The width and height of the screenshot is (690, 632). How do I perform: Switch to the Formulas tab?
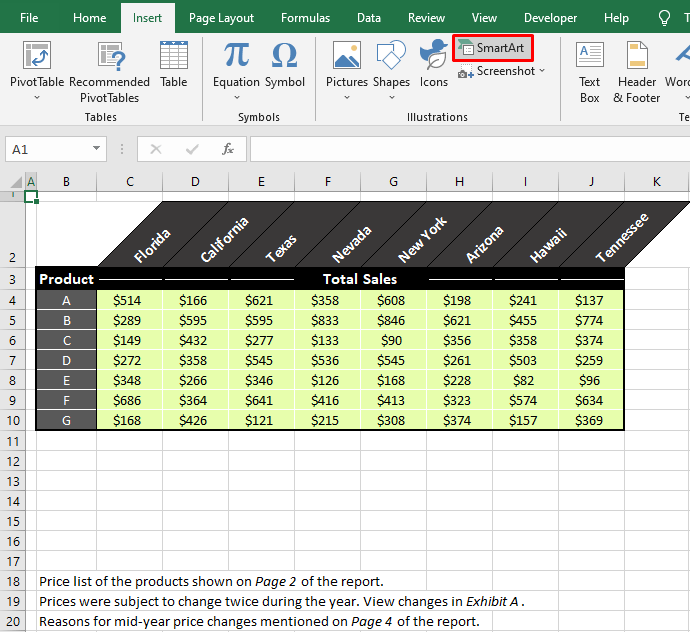(x=305, y=18)
